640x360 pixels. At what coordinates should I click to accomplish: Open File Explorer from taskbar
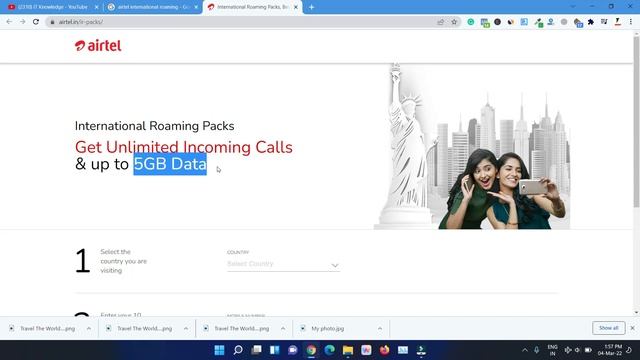pyautogui.click(x=348, y=350)
